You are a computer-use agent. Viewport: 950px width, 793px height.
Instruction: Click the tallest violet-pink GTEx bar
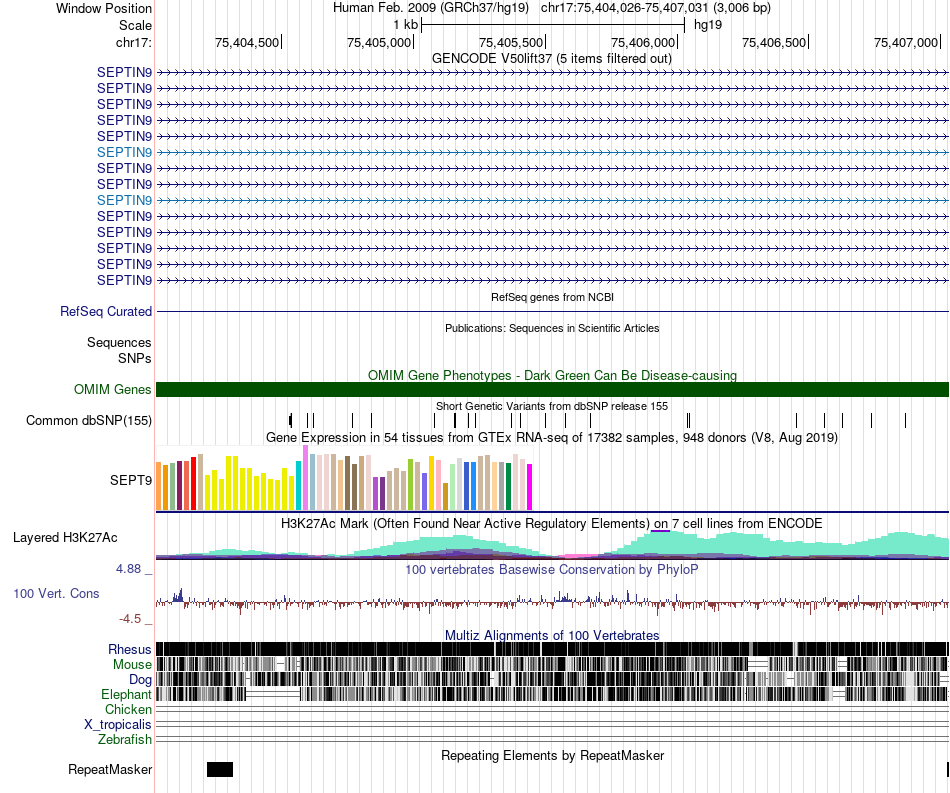coord(305,477)
